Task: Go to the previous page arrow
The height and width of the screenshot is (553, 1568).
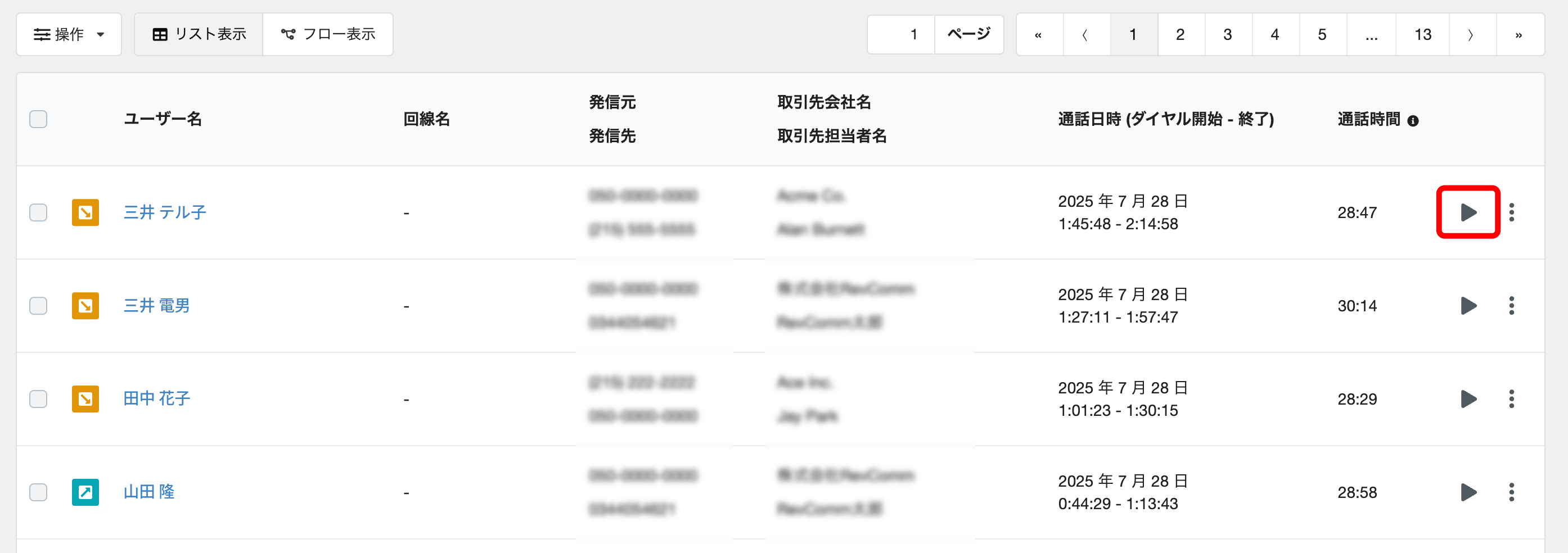Action: [x=1087, y=35]
